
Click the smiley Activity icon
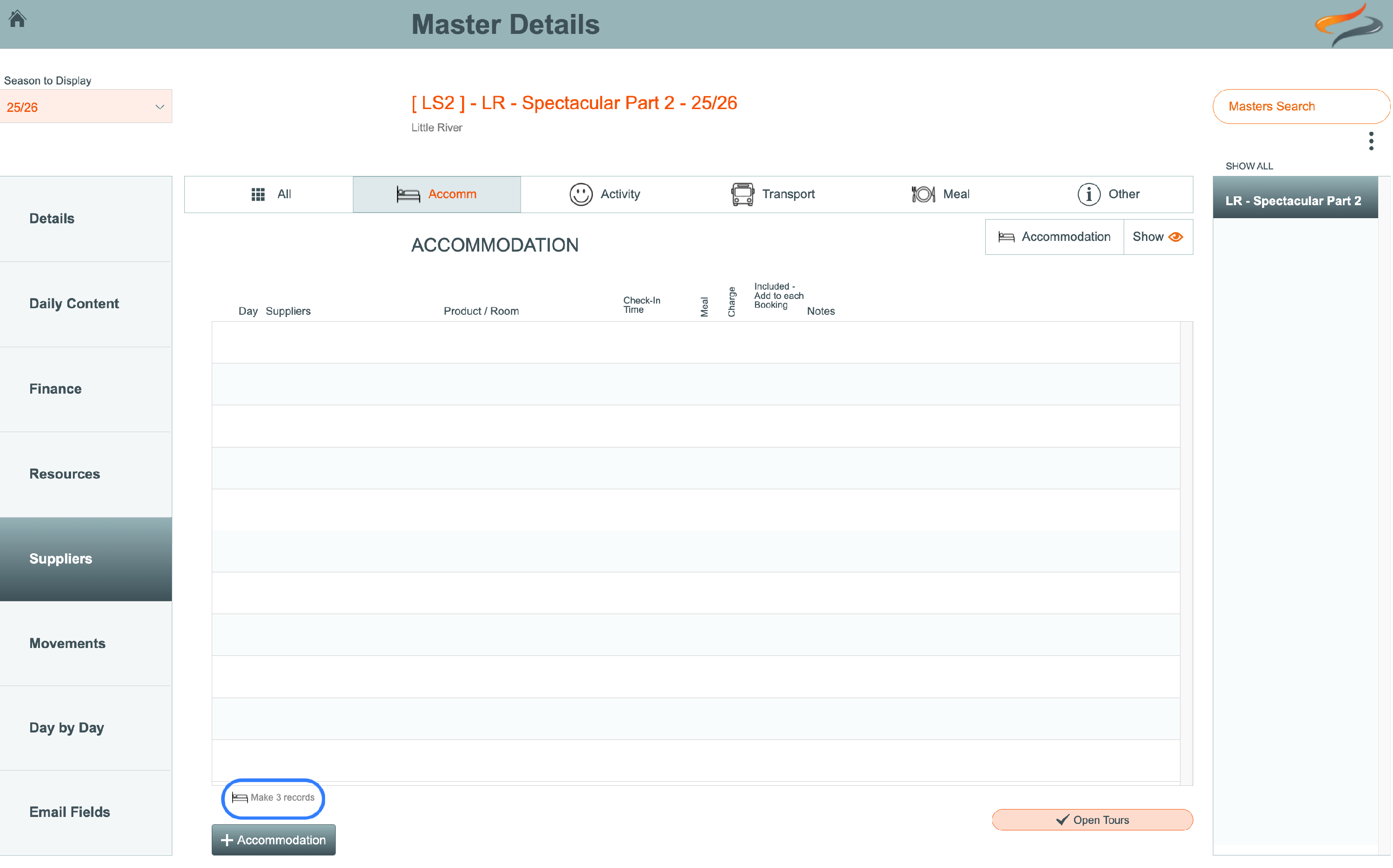580,194
